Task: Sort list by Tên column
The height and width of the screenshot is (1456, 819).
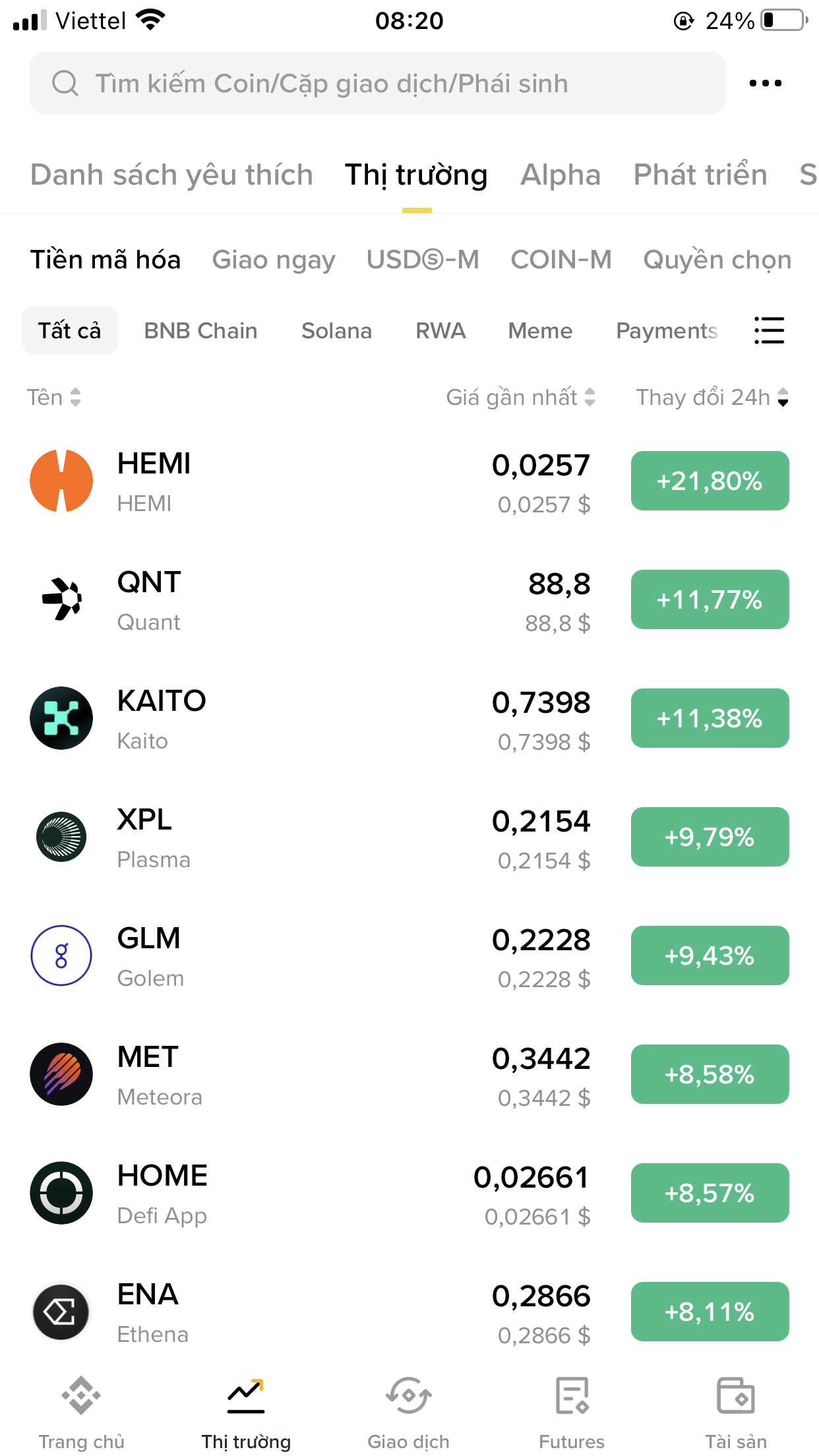Action: pyautogui.click(x=54, y=397)
